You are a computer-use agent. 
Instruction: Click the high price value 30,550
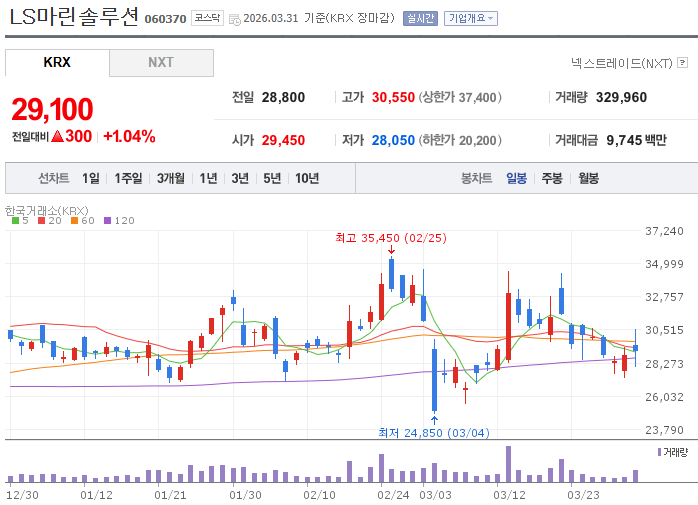coord(393,97)
